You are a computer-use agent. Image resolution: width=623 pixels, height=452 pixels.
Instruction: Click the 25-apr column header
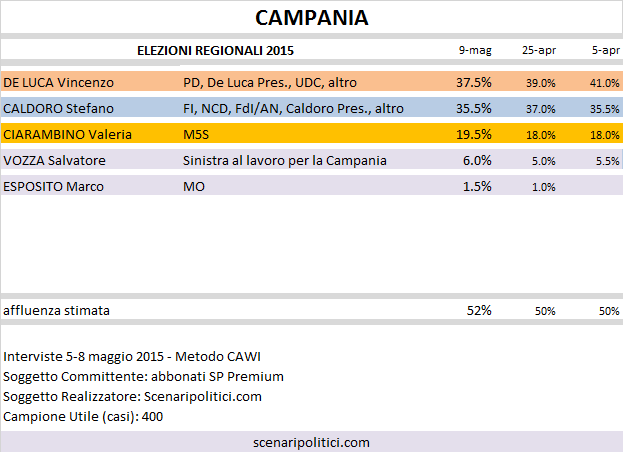coord(539,50)
